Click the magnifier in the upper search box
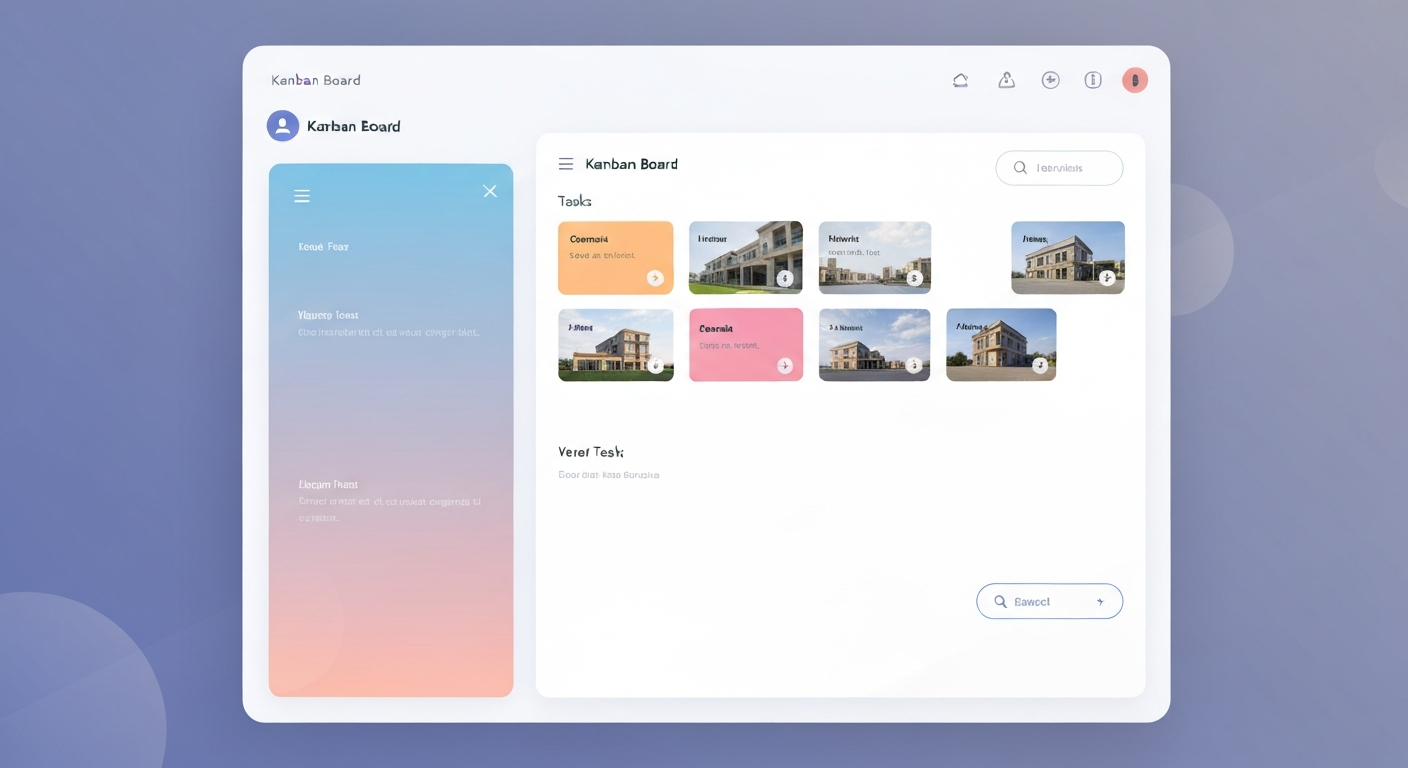Viewport: 1408px width, 768px height. [x=1020, y=168]
